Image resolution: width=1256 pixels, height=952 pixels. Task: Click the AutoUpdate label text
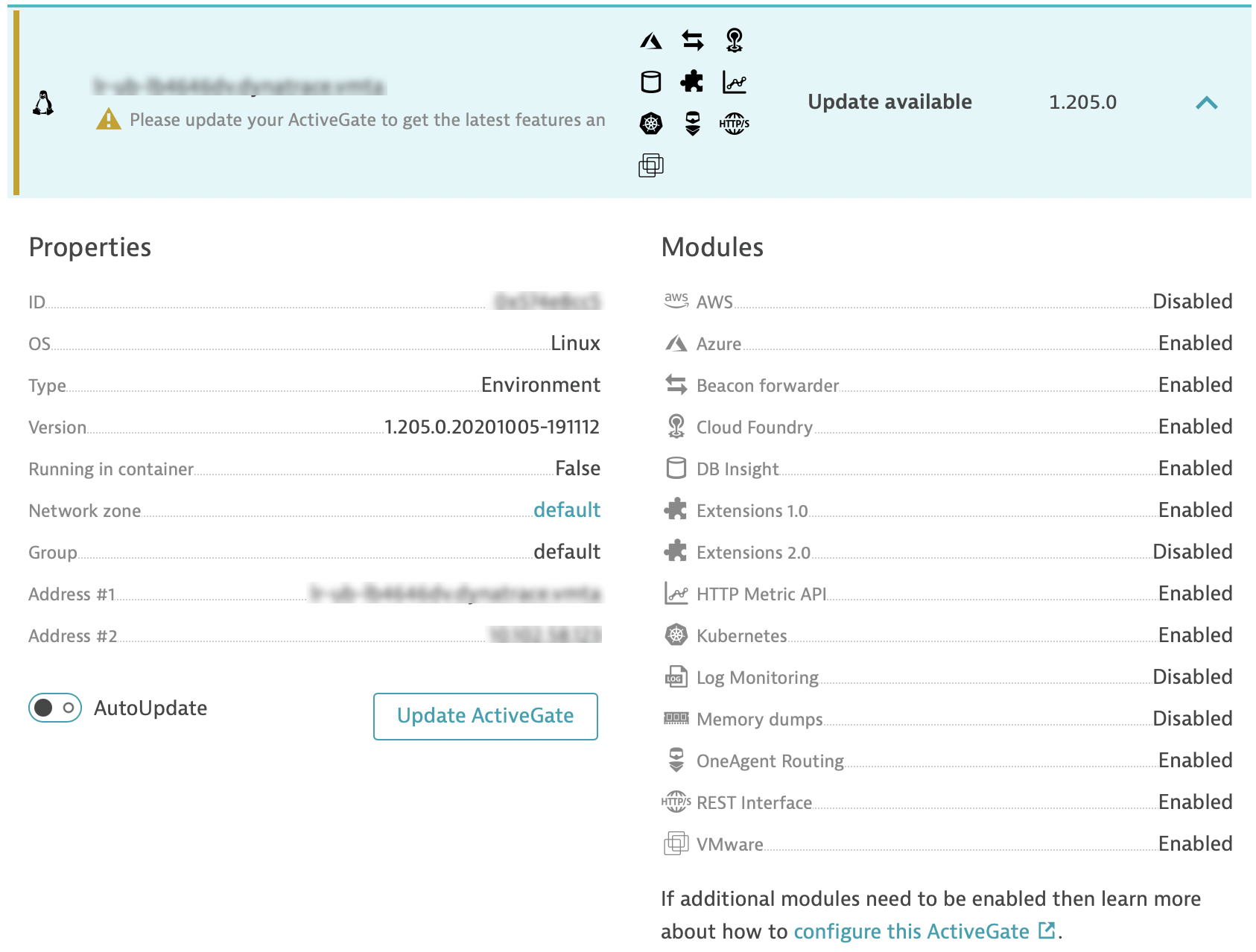click(150, 708)
